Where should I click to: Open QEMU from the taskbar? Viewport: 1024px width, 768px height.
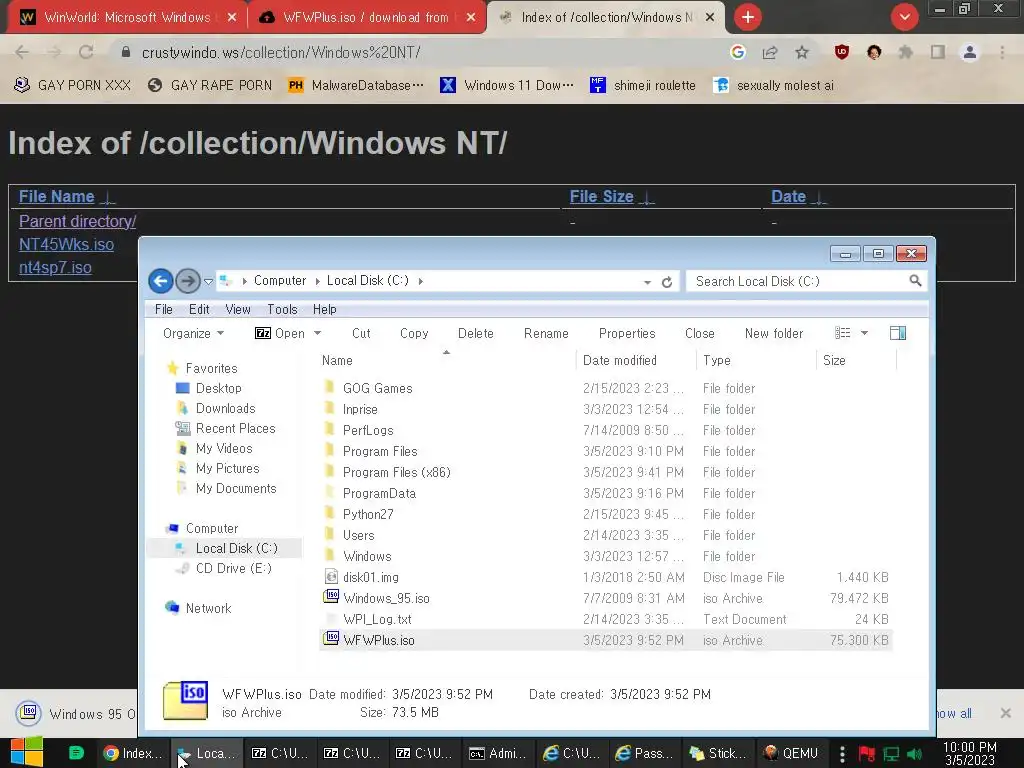(x=791, y=753)
